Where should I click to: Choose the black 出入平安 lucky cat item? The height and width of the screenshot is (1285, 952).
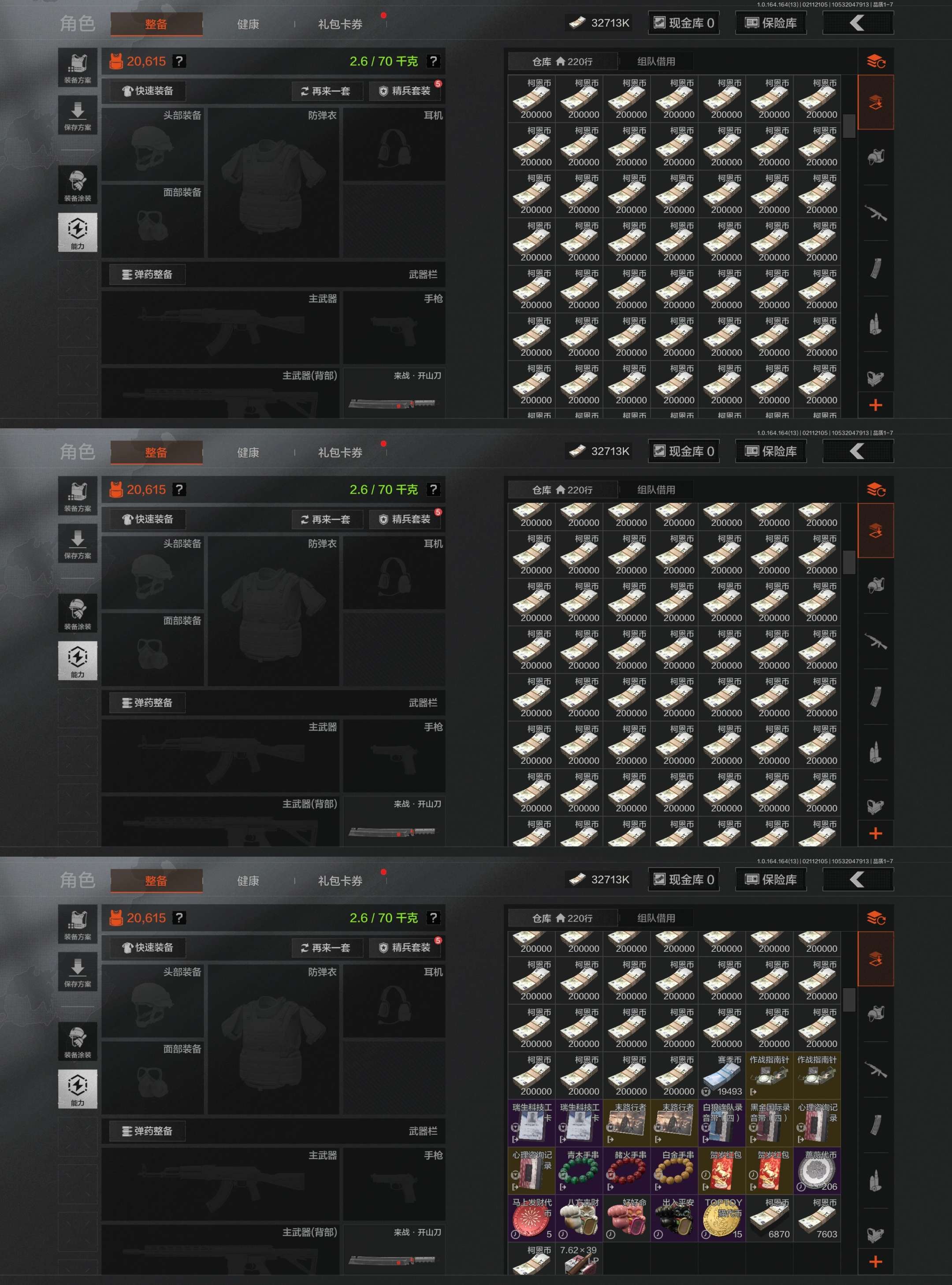tap(674, 1218)
